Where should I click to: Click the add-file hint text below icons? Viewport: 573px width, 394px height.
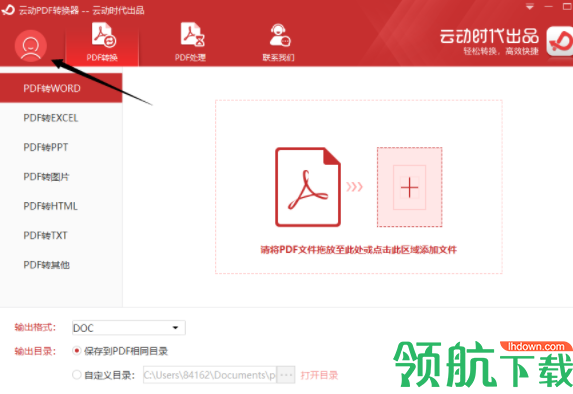coord(358,250)
